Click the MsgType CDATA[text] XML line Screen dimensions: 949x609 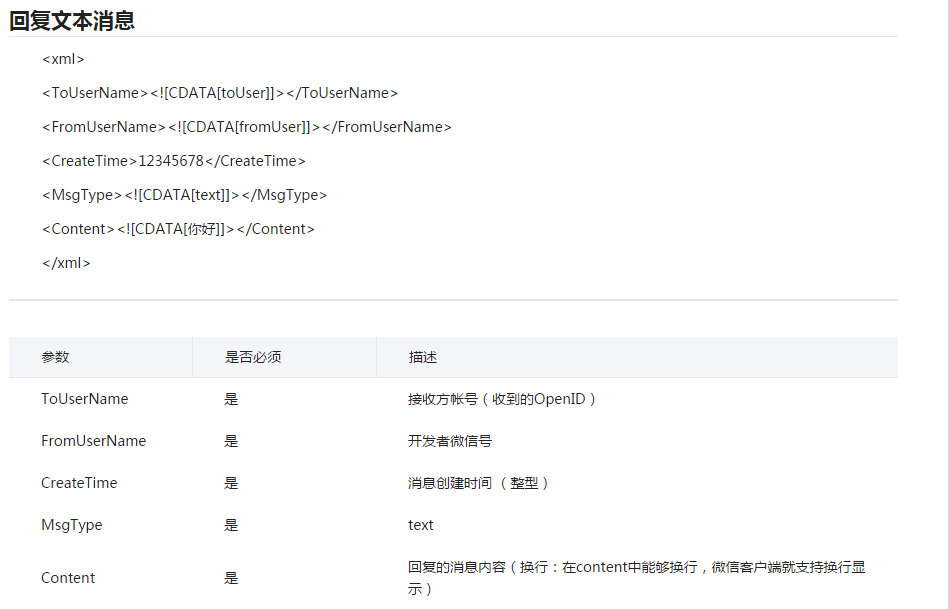click(185, 195)
